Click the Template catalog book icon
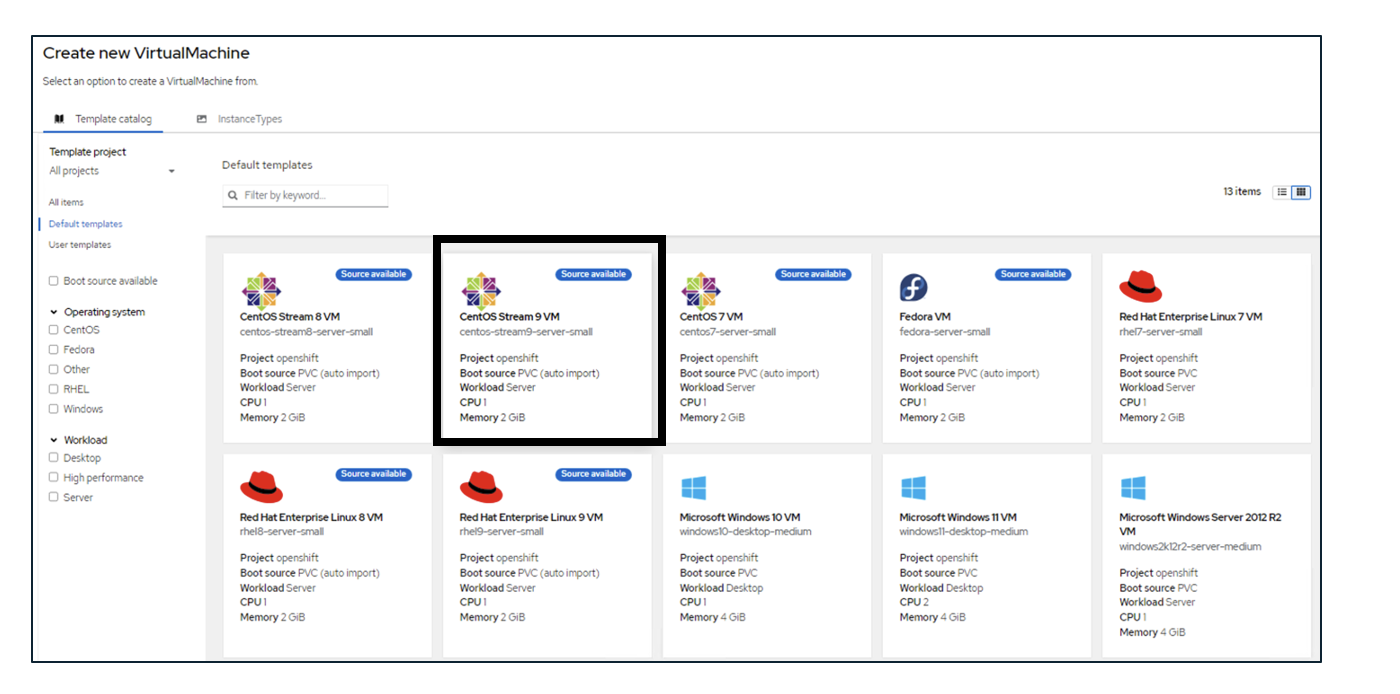 59,119
